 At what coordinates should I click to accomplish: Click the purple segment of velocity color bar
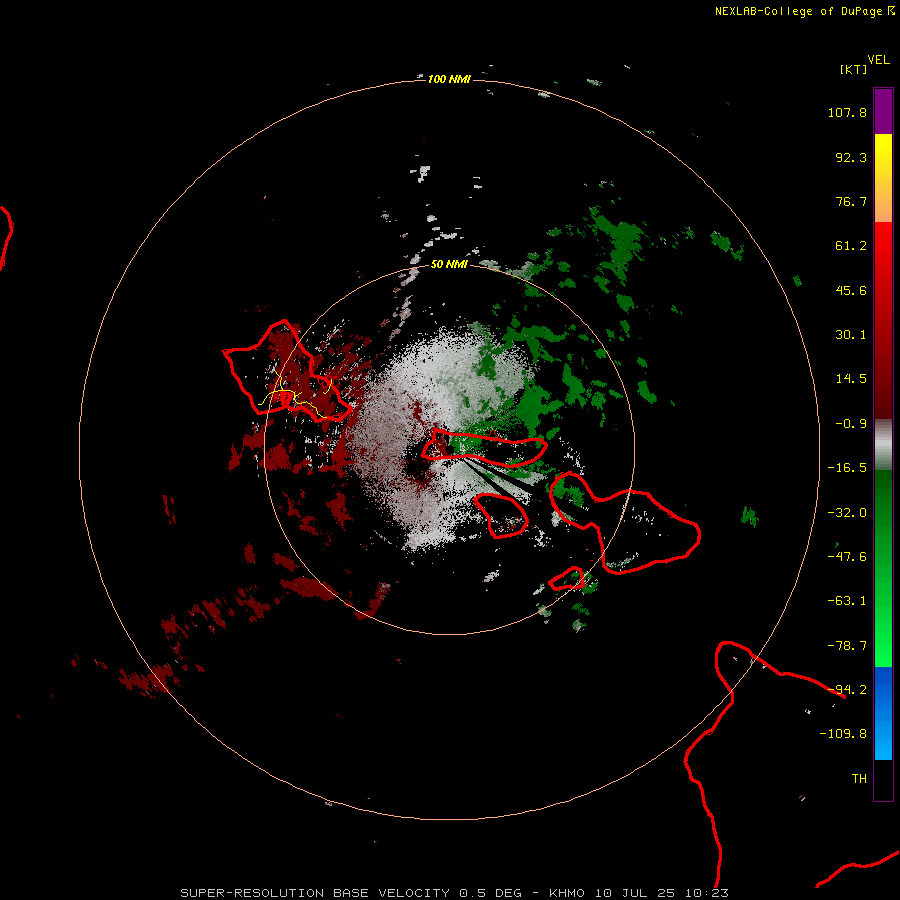(883, 111)
